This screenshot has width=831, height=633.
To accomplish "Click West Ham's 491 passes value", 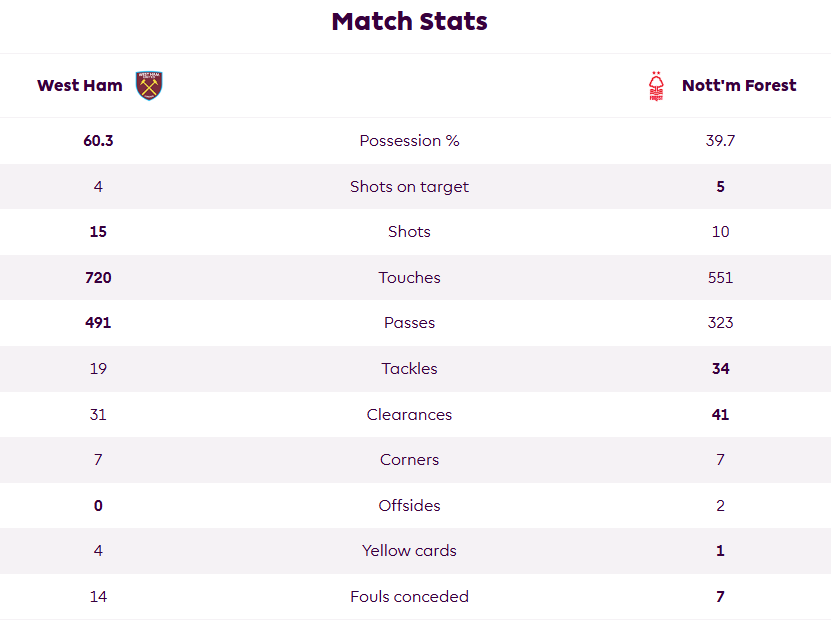I will [x=98, y=323].
